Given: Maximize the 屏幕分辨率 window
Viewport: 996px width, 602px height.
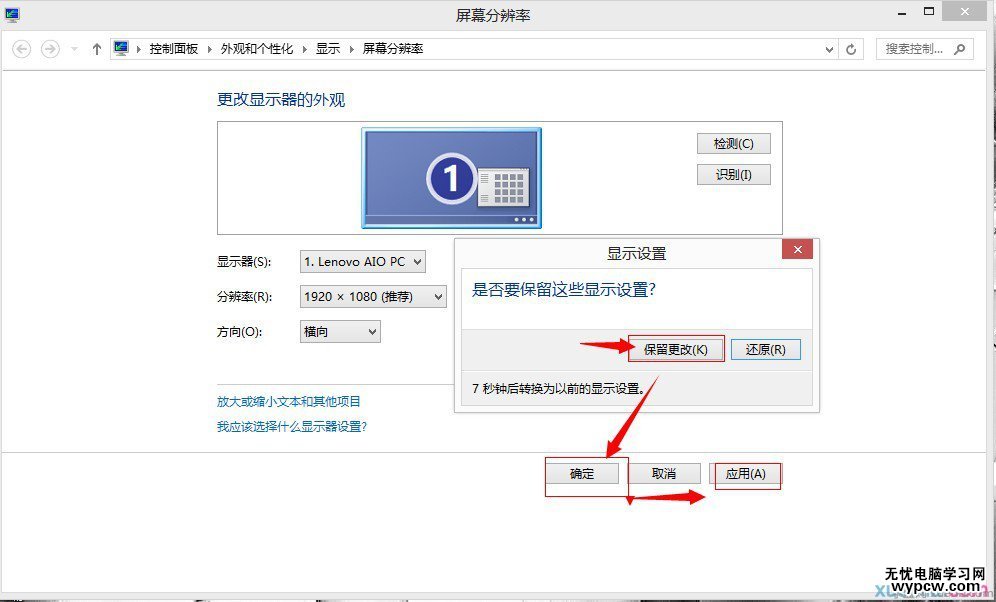Looking at the screenshot, I should coord(929,11).
